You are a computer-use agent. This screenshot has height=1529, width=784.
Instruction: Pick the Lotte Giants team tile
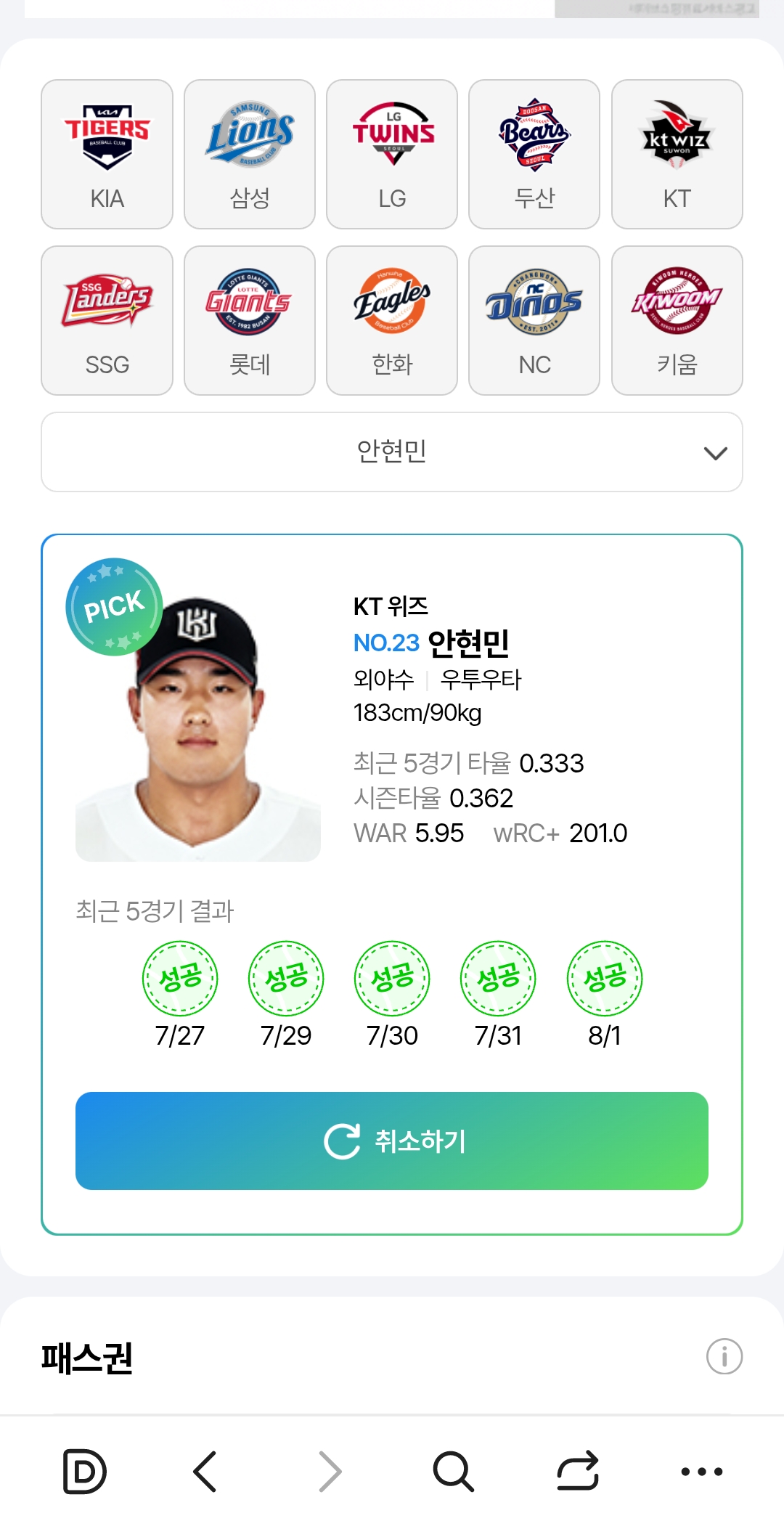click(250, 320)
